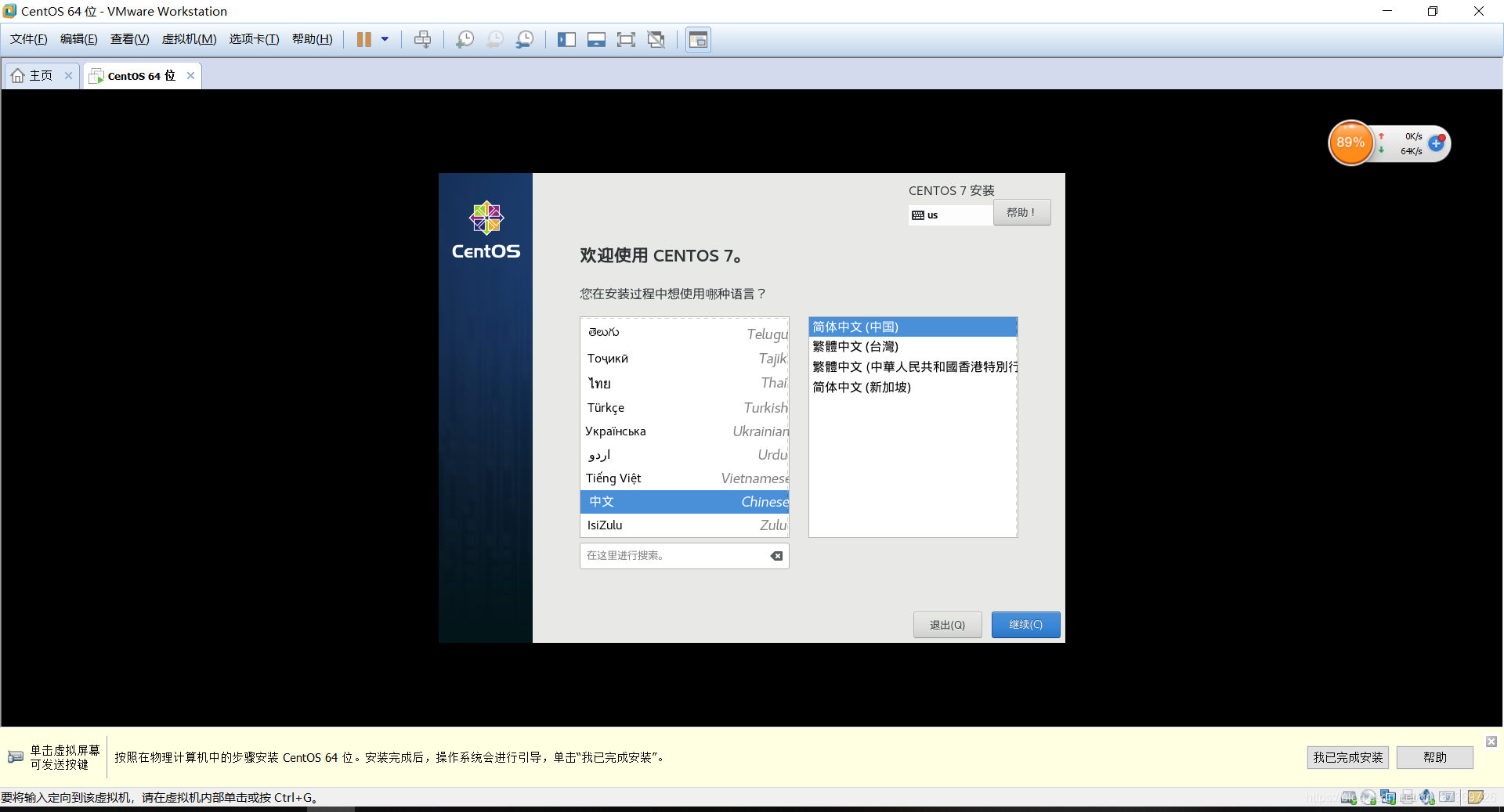
Task: Enter full screen mode icon
Action: point(626,39)
